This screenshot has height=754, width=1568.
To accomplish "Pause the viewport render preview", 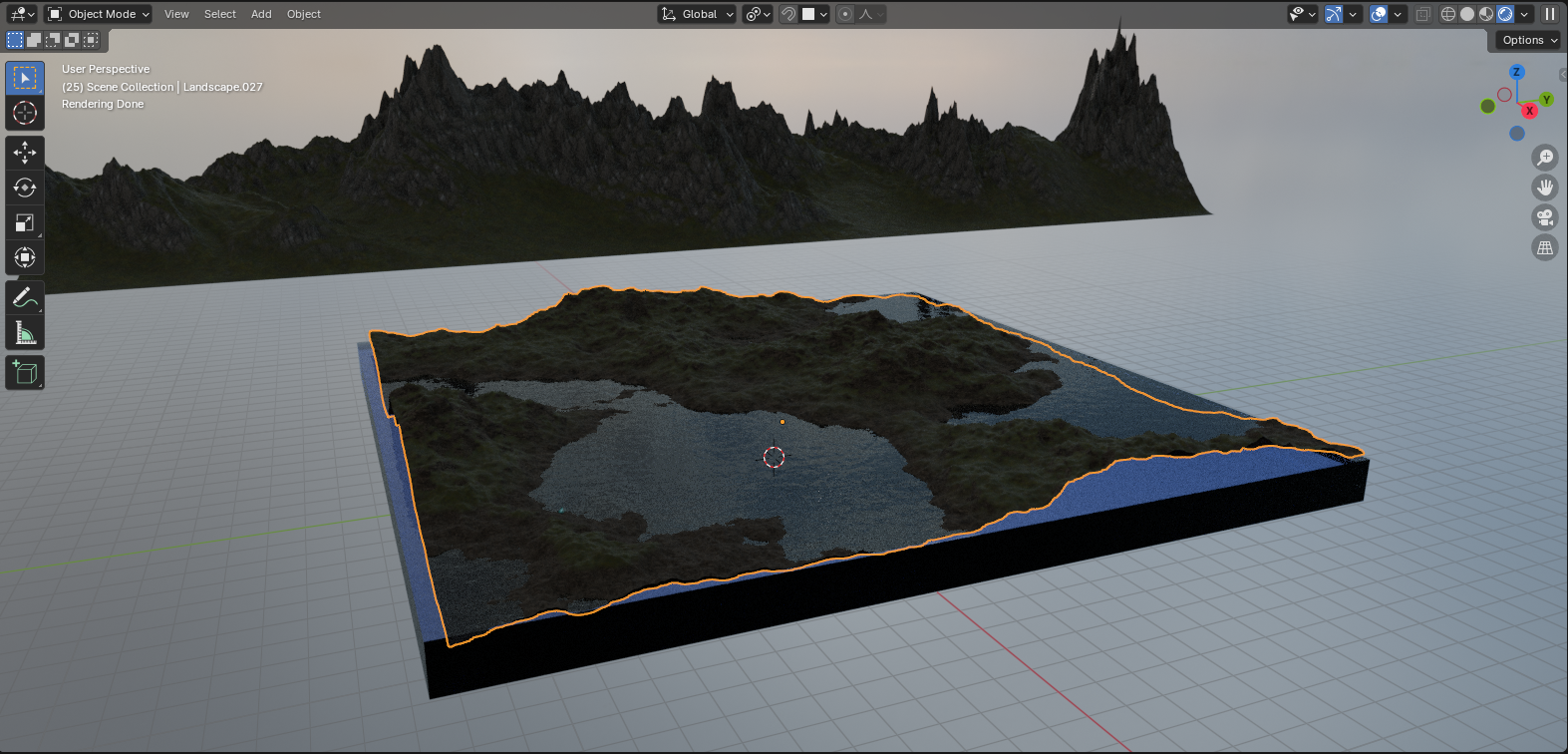I will 1550,14.
